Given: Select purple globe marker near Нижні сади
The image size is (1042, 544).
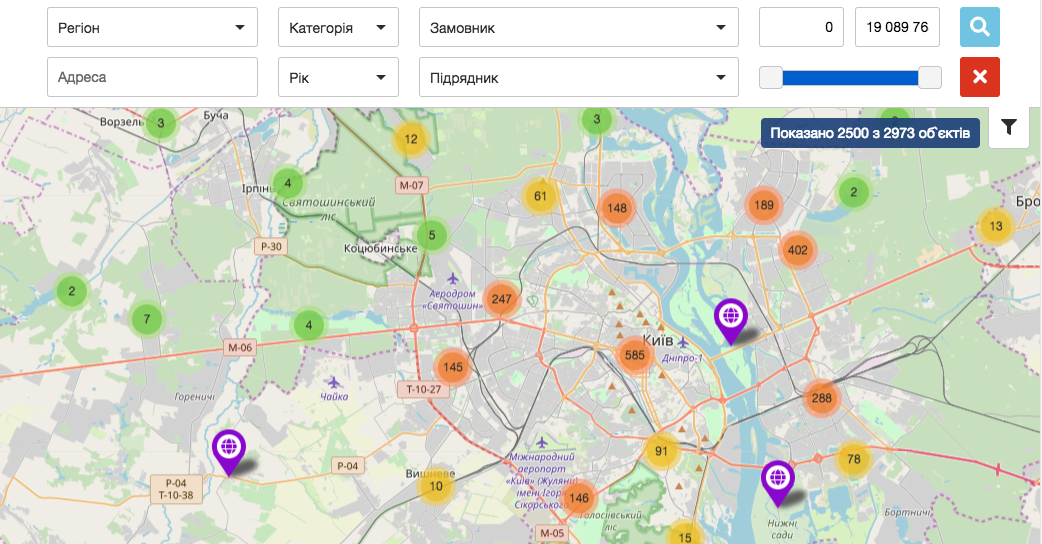Looking at the screenshot, I should pos(777,479).
